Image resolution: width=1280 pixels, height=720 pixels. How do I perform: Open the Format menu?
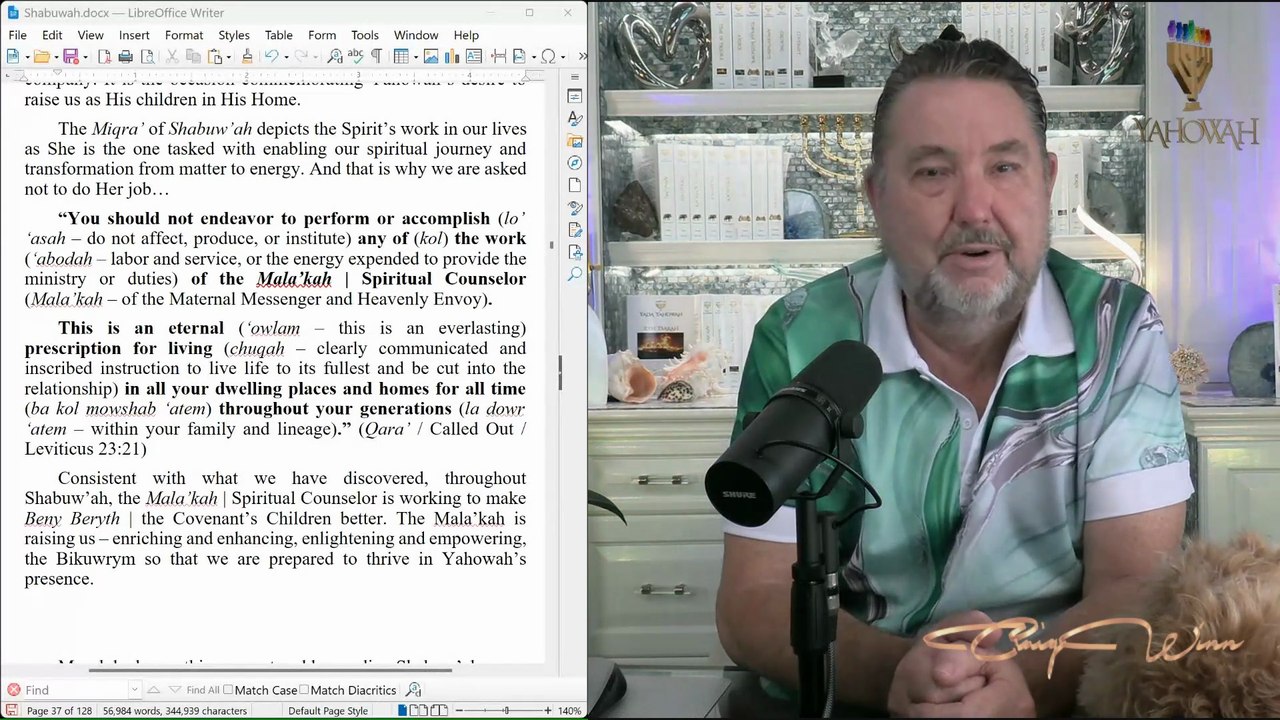184,35
